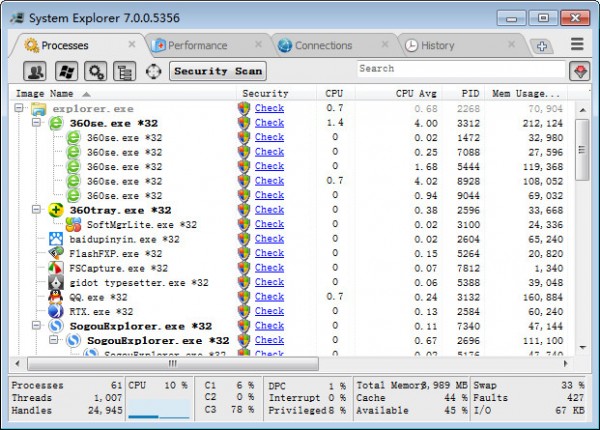The image size is (600, 430).
Task: Sort by Image Name column header
Action: [x=122, y=93]
